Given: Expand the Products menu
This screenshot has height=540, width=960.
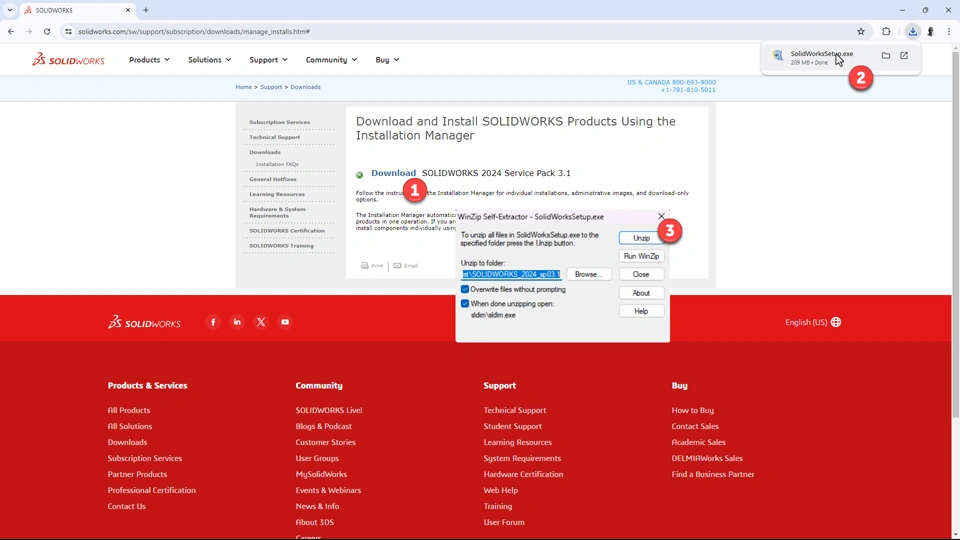Looking at the screenshot, I should [149, 60].
